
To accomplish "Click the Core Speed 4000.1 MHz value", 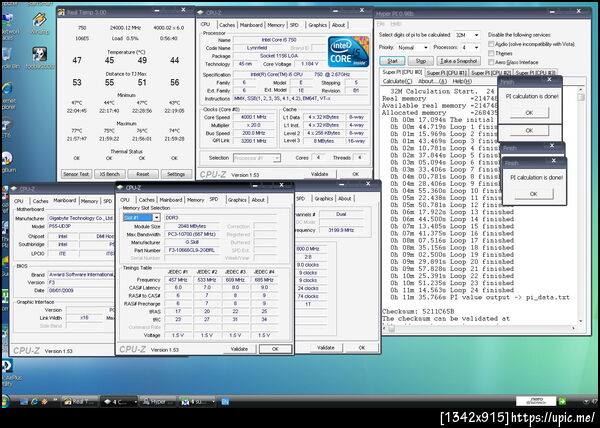I will point(253,117).
